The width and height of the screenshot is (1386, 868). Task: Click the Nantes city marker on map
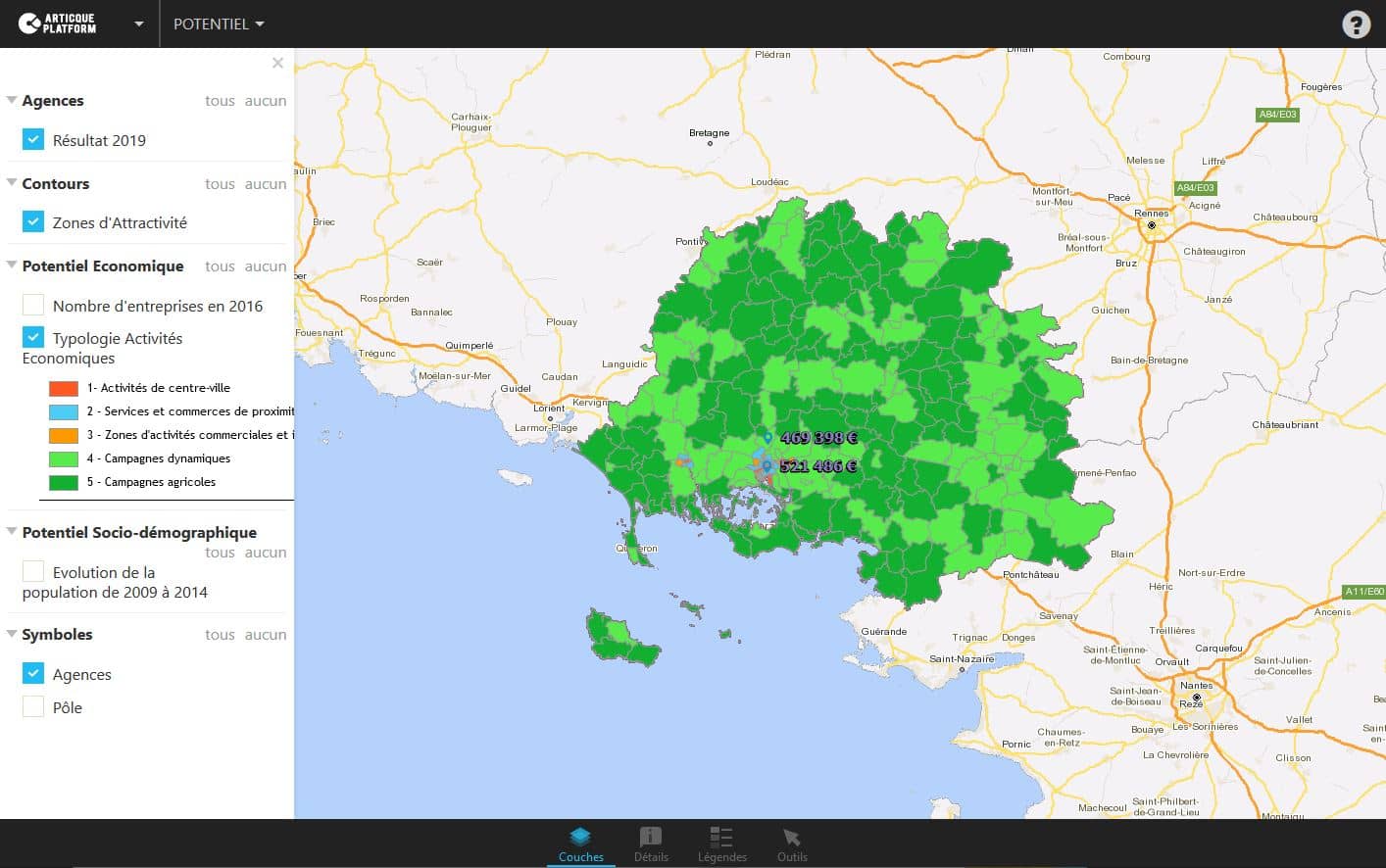[1196, 698]
